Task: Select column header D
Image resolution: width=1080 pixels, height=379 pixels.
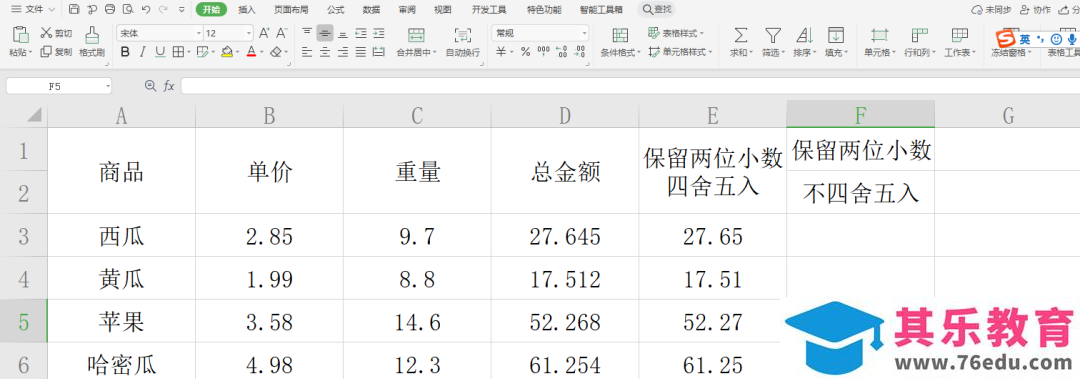Action: pyautogui.click(x=565, y=115)
